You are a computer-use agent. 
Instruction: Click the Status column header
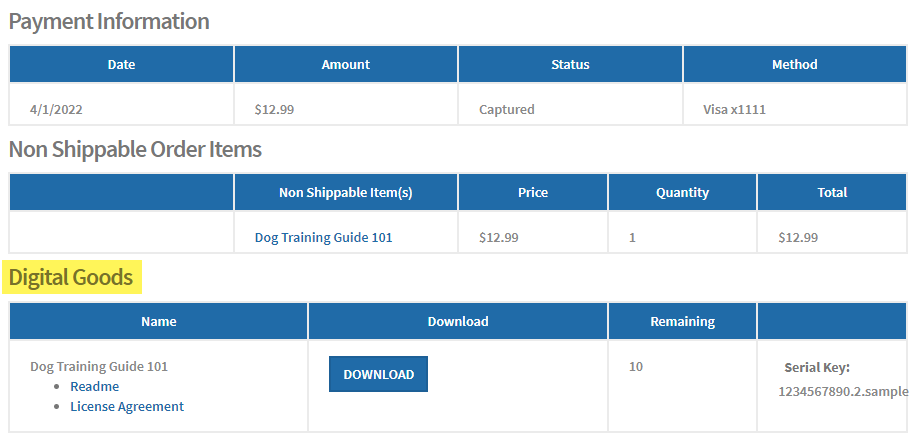(570, 64)
